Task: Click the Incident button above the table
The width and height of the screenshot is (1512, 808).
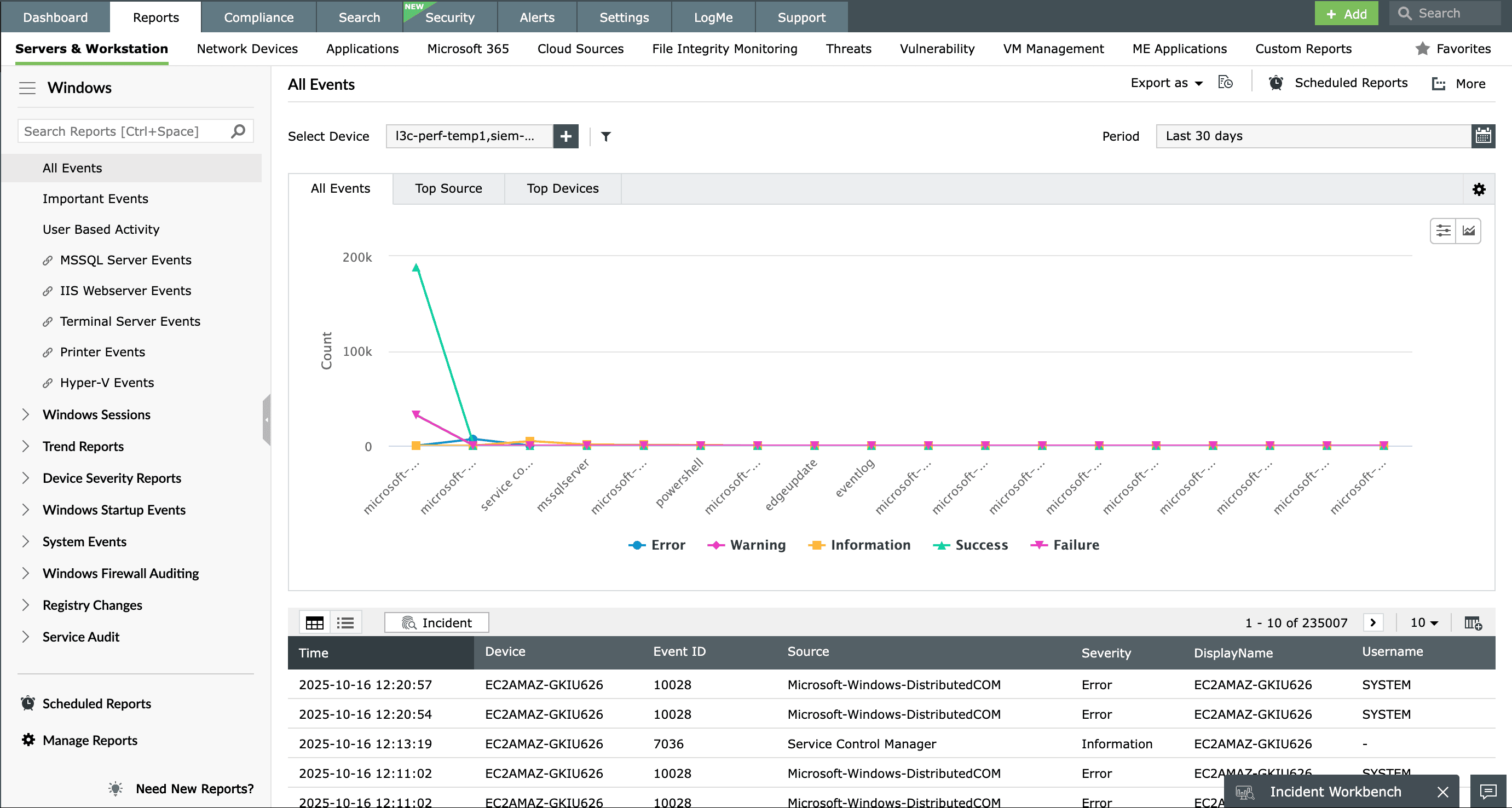Action: pyautogui.click(x=436, y=622)
